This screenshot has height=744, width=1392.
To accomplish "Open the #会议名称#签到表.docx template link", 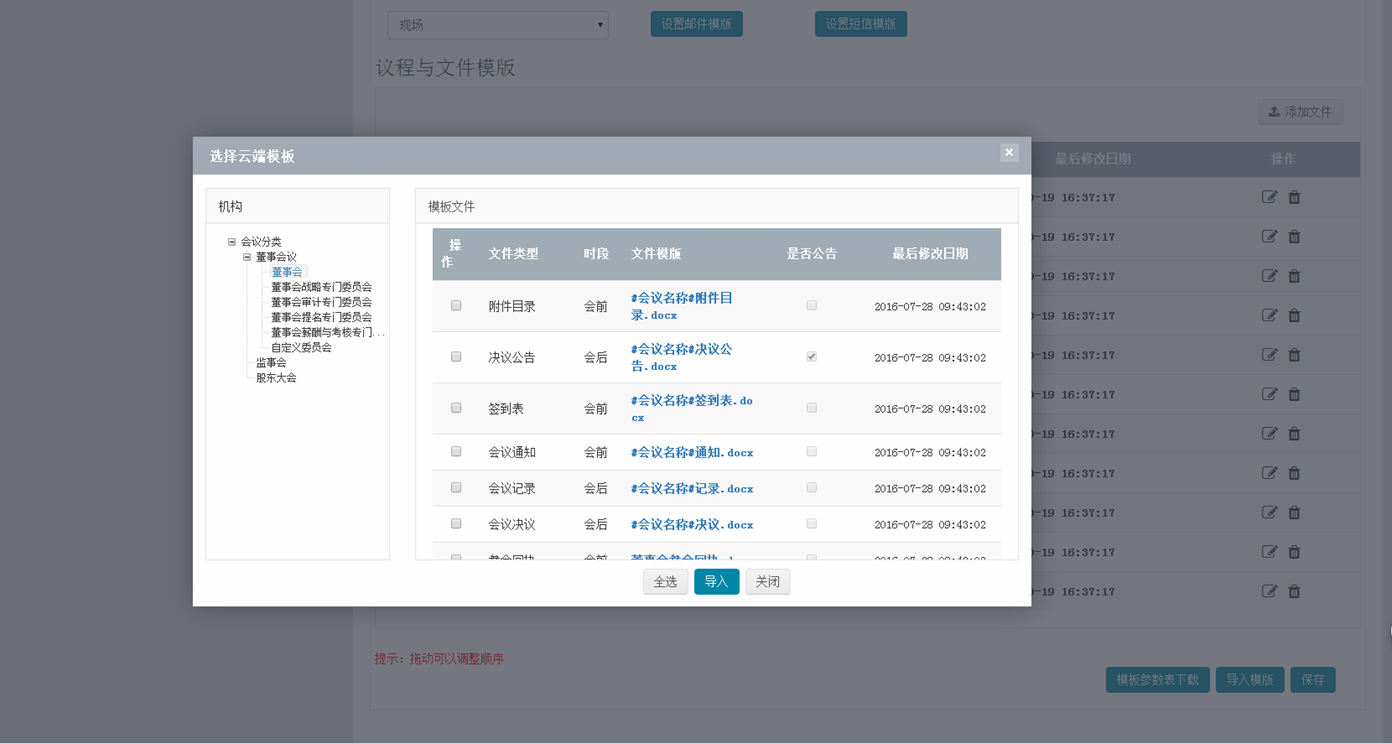I will [x=692, y=408].
